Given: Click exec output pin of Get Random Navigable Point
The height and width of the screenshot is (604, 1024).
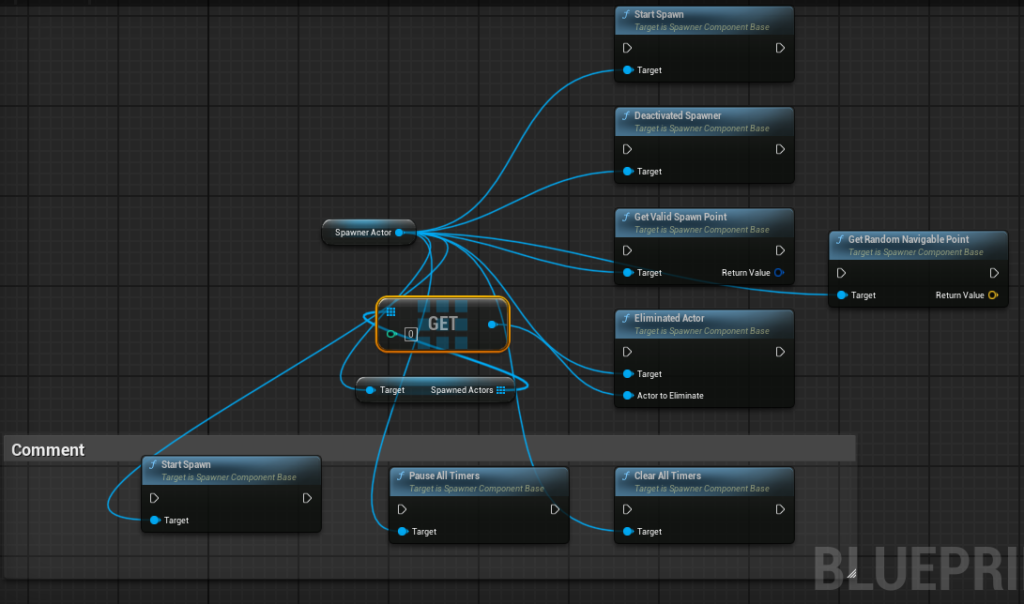Looking at the screenshot, I should pos(993,273).
